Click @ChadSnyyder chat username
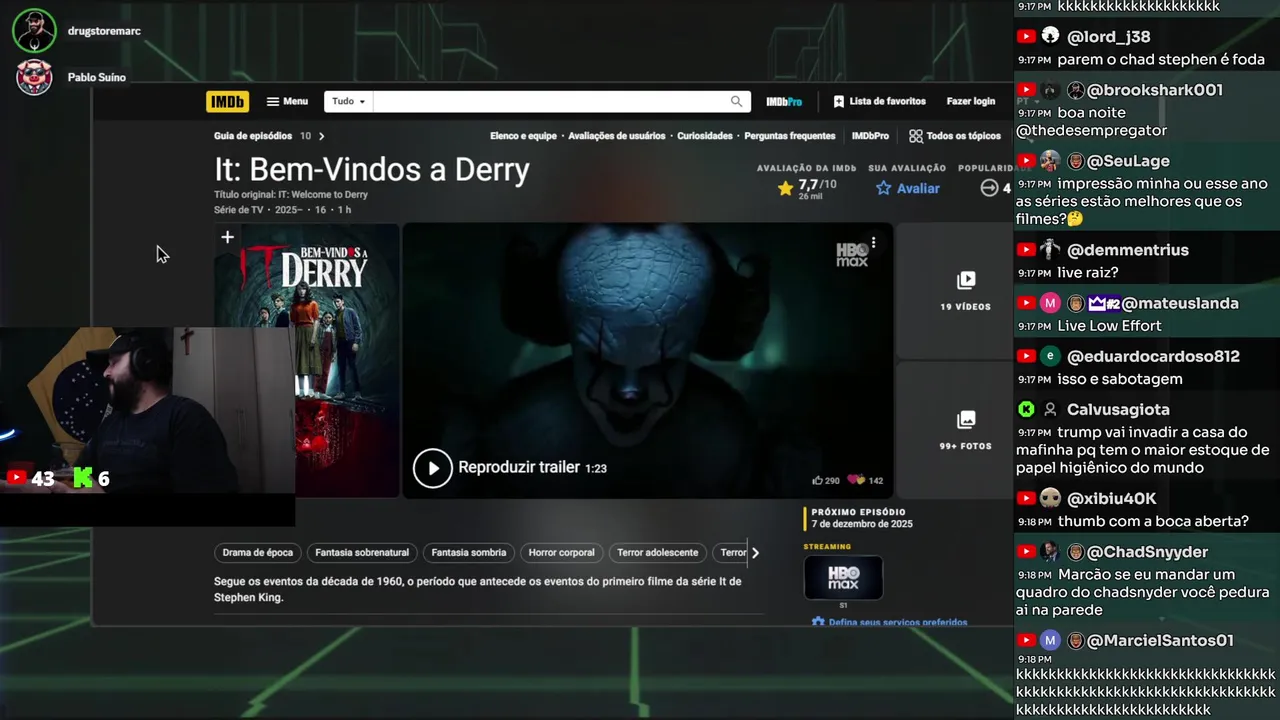This screenshot has width=1280, height=720. [x=1147, y=552]
